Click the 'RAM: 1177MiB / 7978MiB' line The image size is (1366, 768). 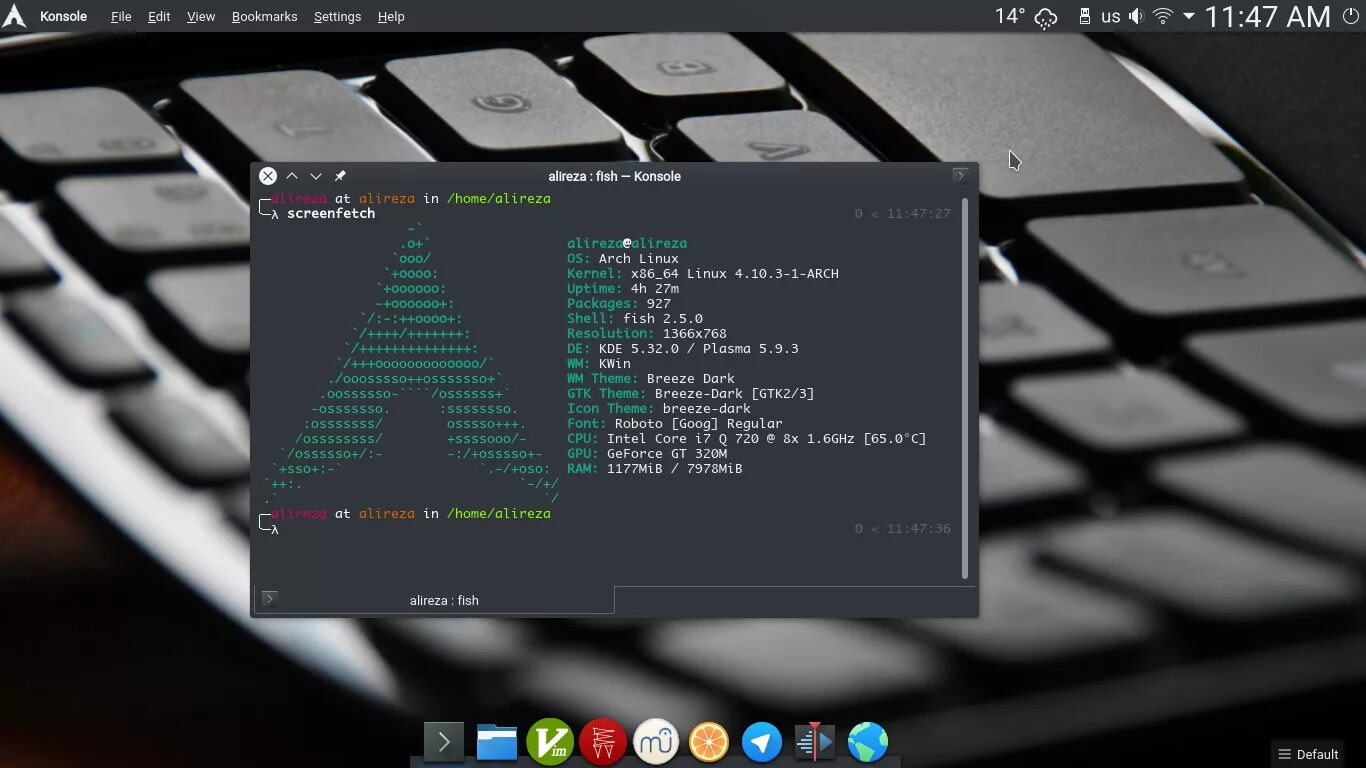point(655,468)
